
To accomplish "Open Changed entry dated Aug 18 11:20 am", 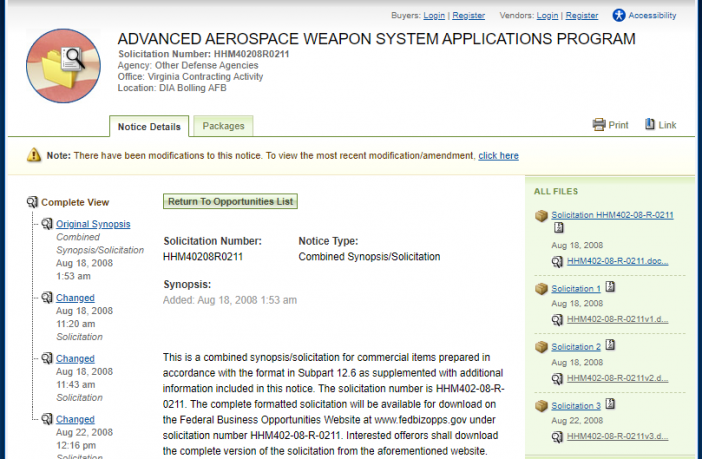I will 75,297.
